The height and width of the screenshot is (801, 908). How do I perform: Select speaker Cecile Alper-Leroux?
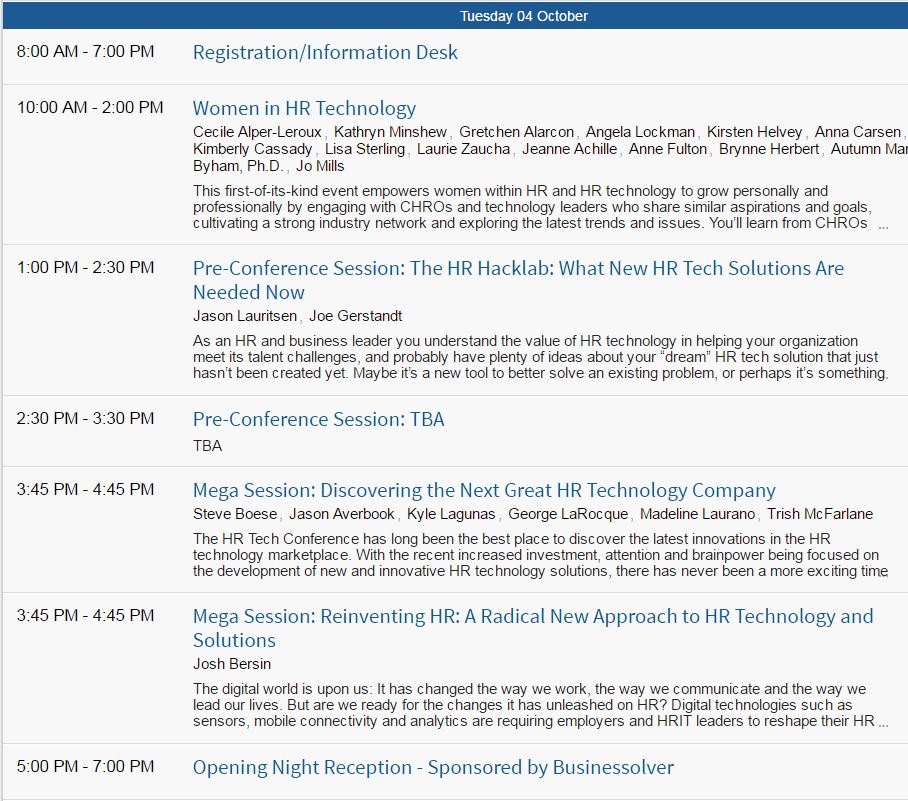pos(257,132)
